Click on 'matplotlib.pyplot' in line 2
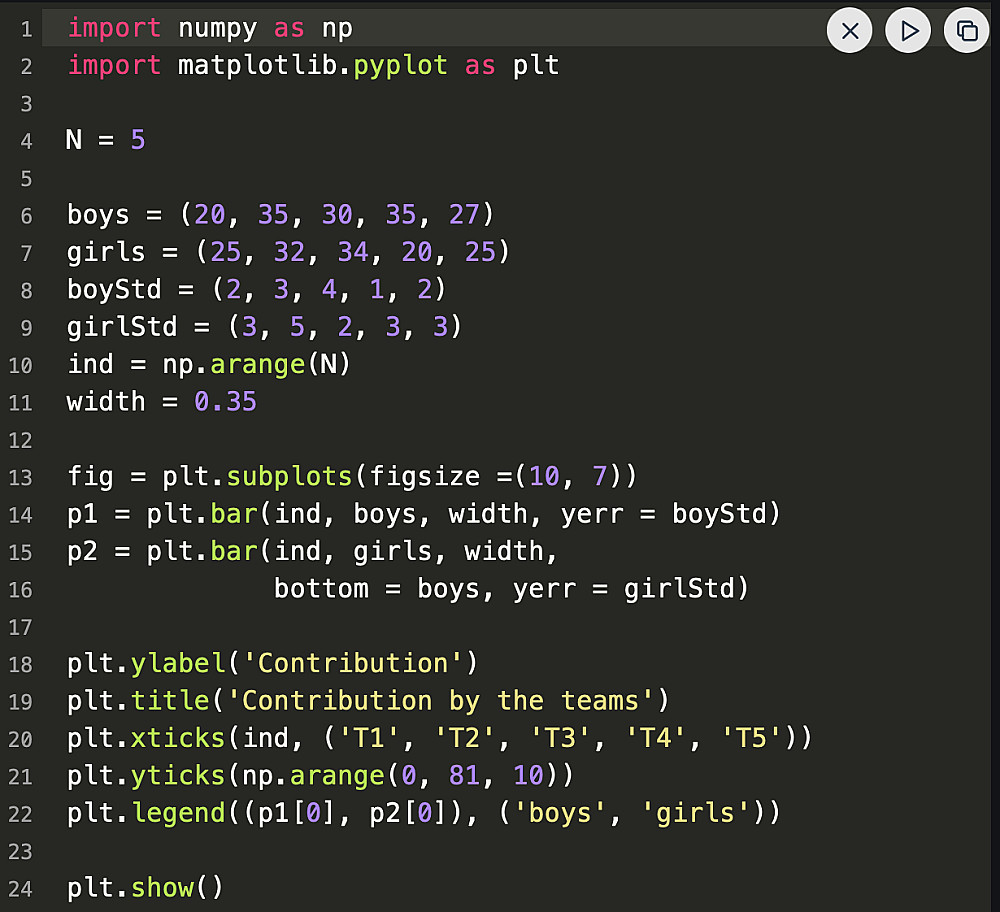Viewport: 1000px width, 912px height. [x=312, y=66]
